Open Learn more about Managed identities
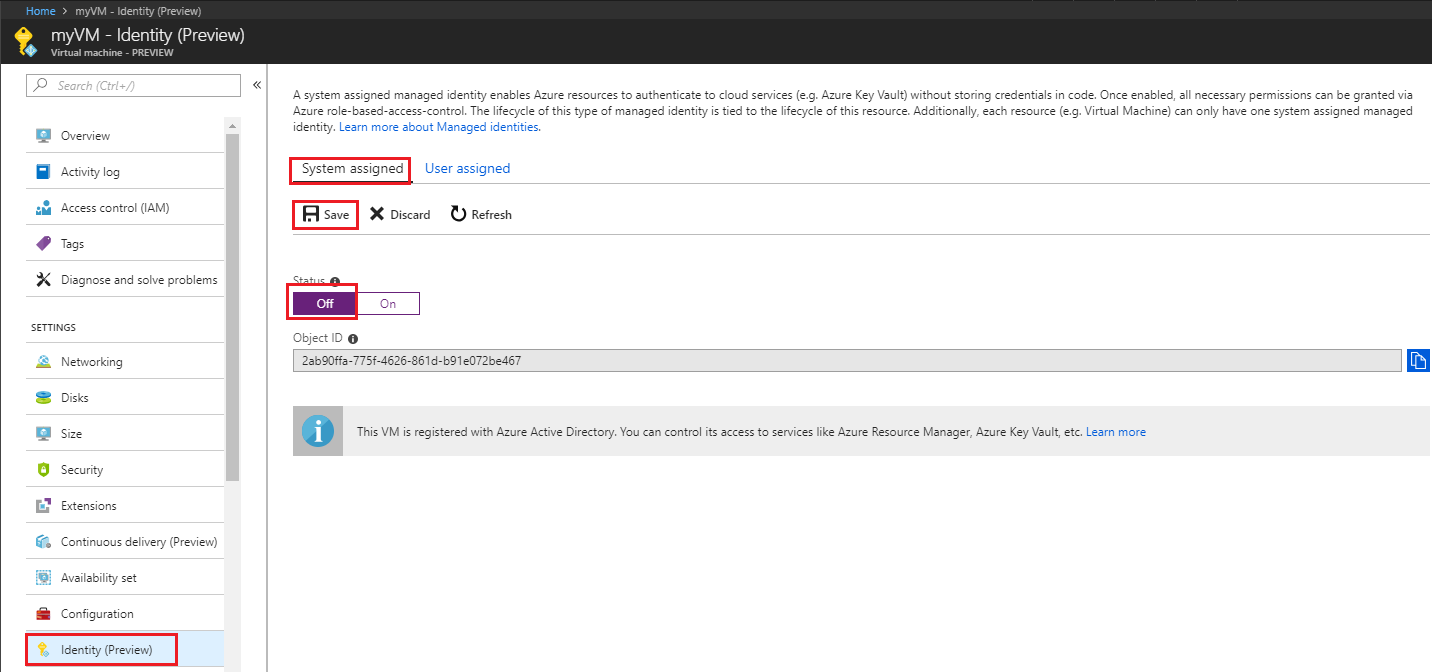This screenshot has height=672, width=1432. click(439, 127)
